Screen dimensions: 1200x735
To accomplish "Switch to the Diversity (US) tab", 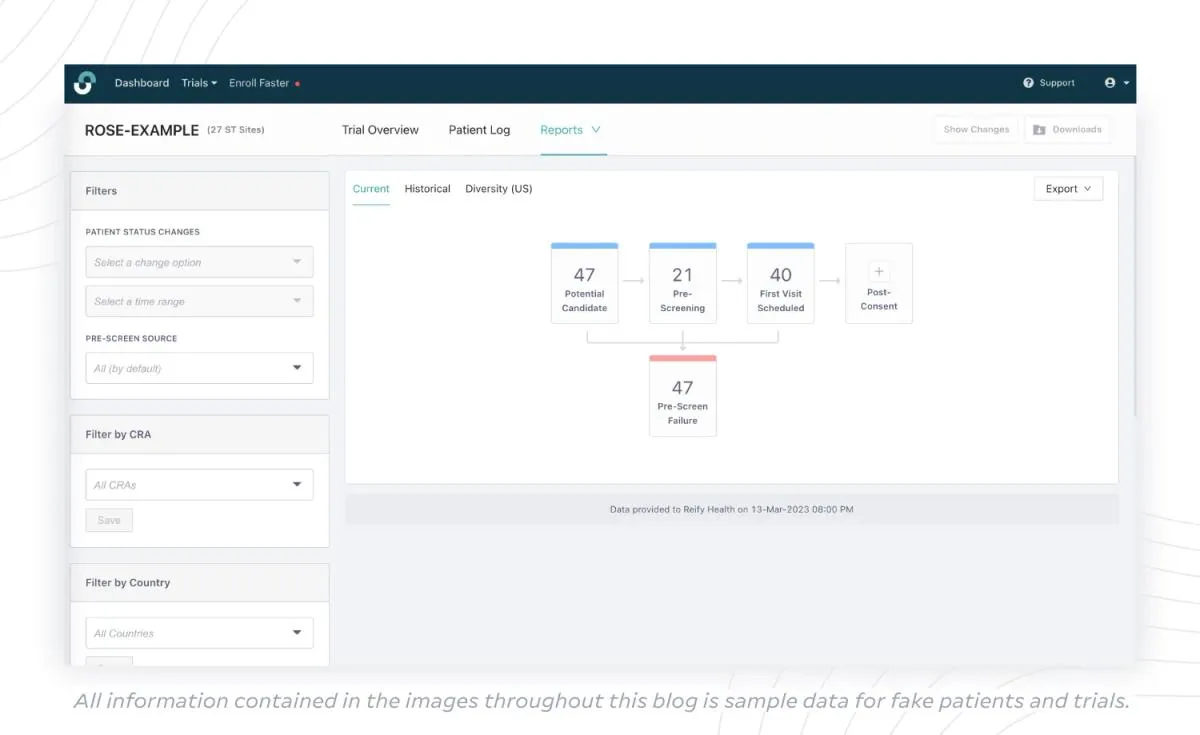I will coord(498,188).
